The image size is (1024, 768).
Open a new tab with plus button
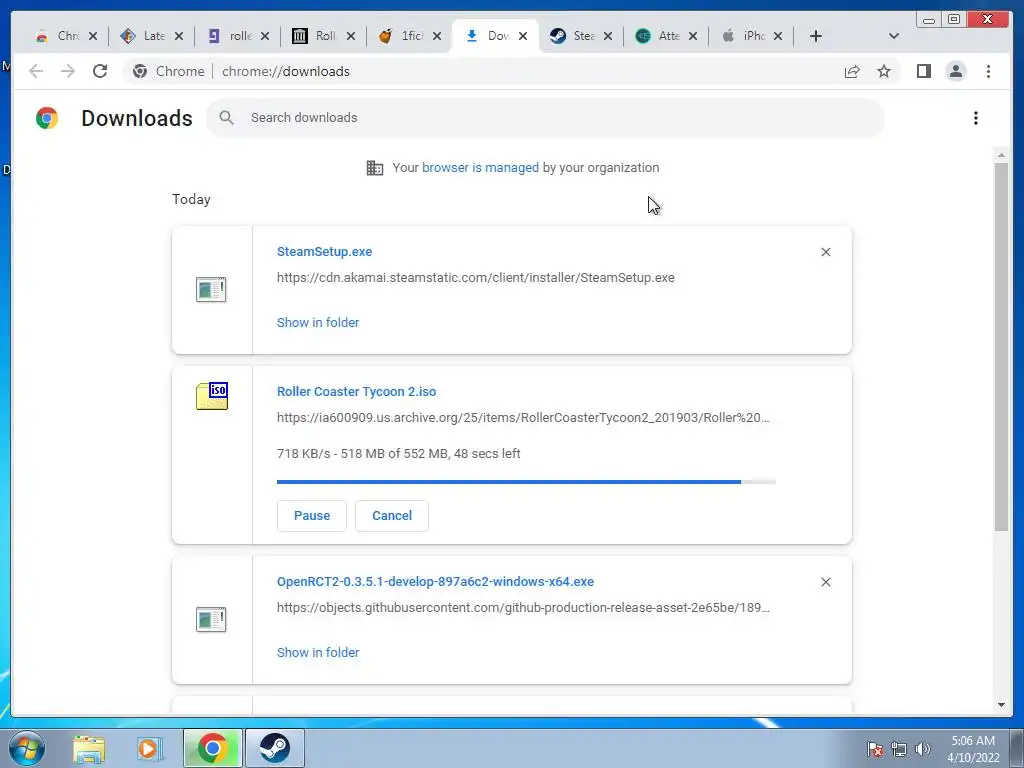816,36
